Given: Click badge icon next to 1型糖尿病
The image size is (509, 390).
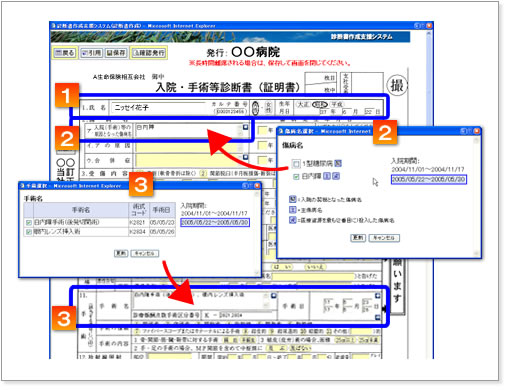Looking at the screenshot, I should coord(338,163).
